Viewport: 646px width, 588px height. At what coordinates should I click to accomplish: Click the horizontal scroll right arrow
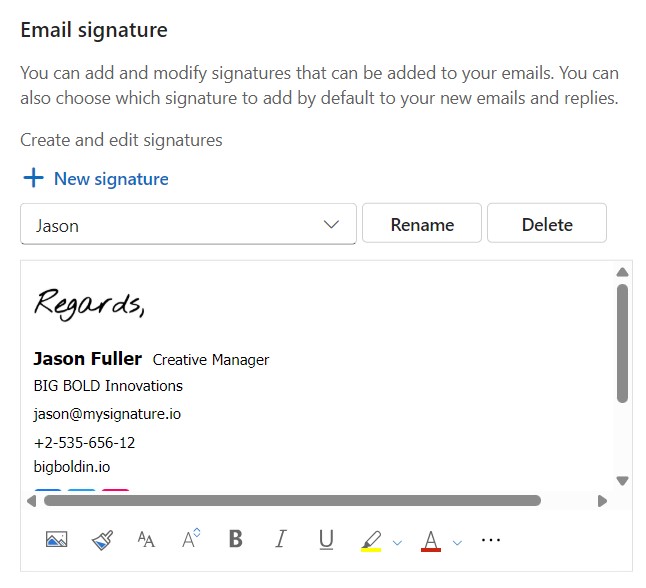click(x=602, y=501)
